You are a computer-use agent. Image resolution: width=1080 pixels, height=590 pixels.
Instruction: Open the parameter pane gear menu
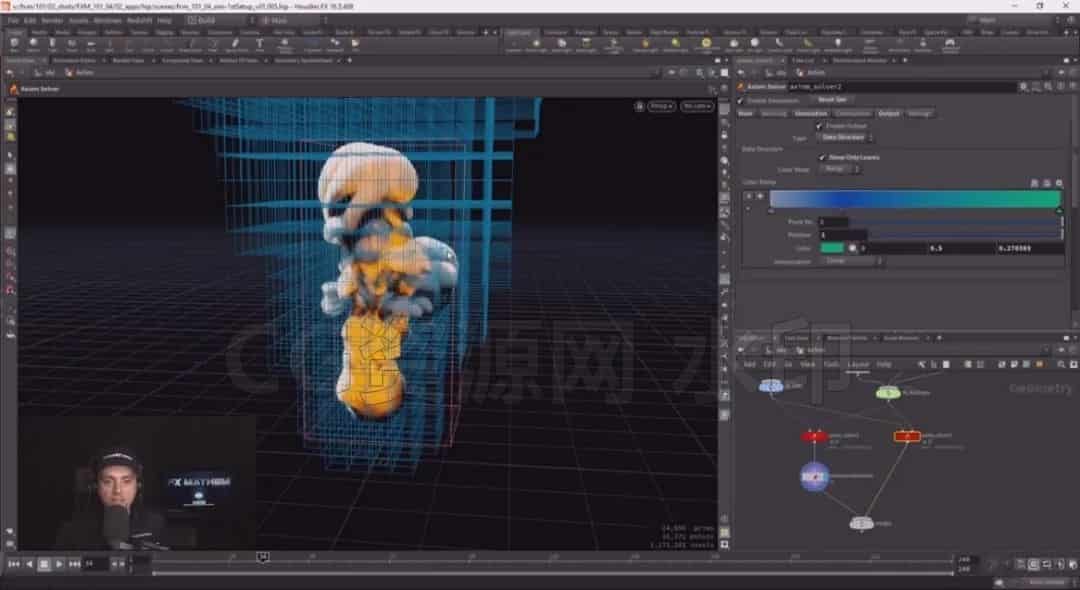point(1024,87)
